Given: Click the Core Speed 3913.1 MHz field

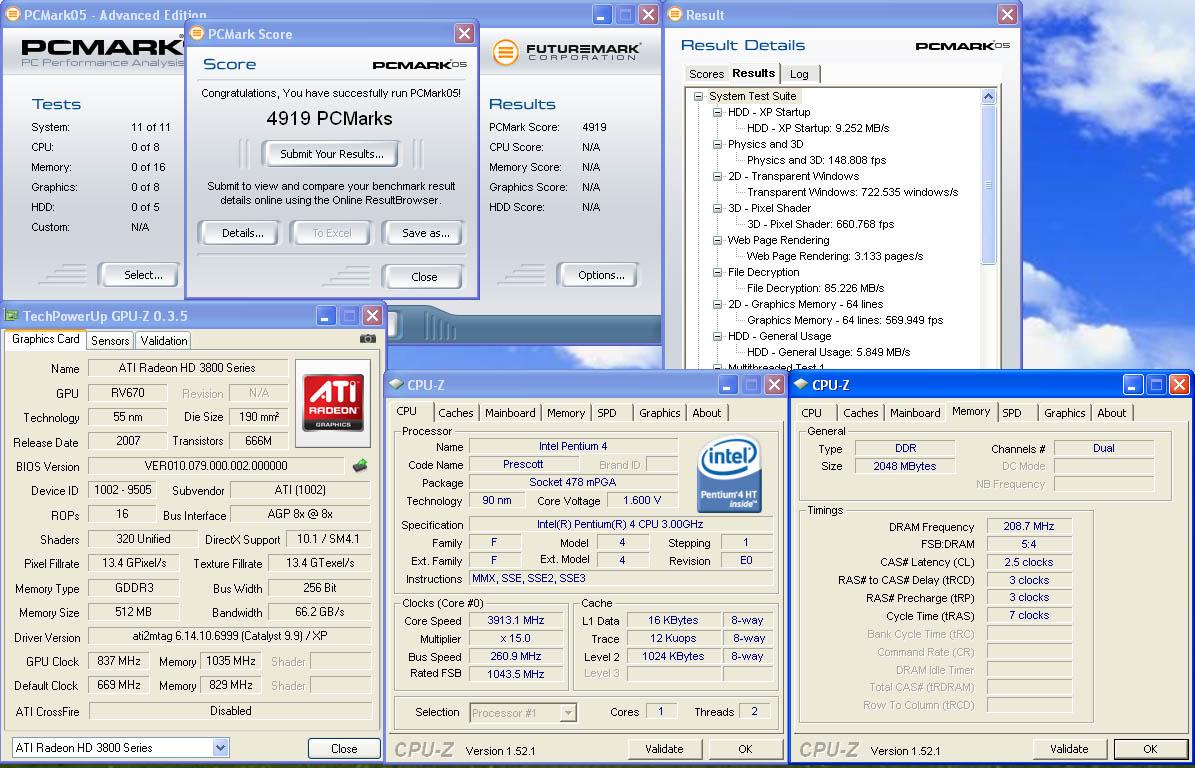Looking at the screenshot, I should tap(516, 620).
